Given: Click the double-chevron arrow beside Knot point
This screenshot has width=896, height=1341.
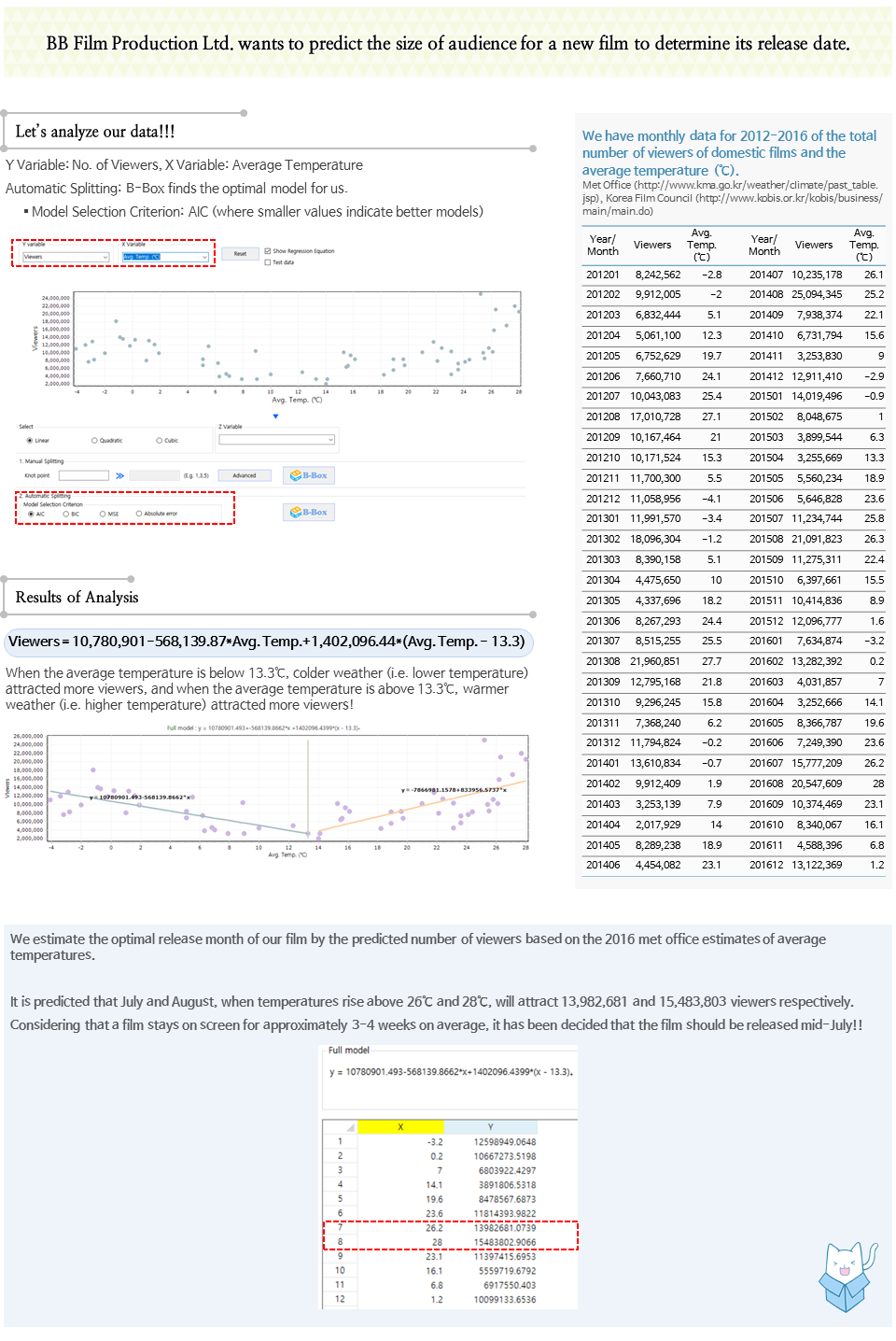Looking at the screenshot, I should 119,475.
